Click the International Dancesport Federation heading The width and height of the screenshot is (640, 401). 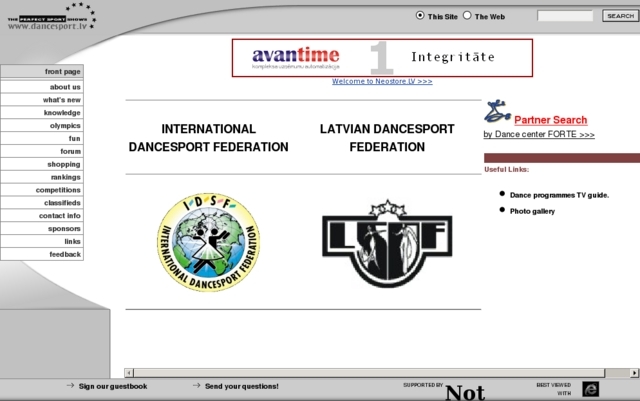click(209, 138)
